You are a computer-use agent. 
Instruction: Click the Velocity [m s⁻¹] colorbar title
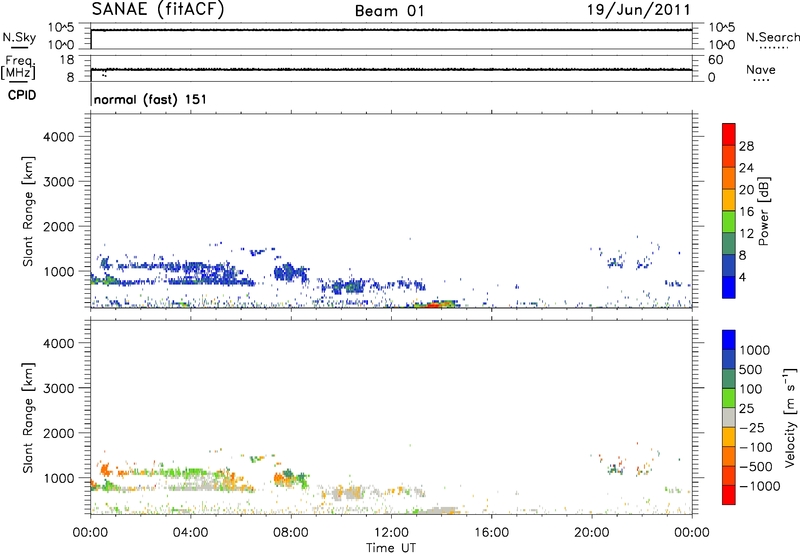[x=790, y=417]
